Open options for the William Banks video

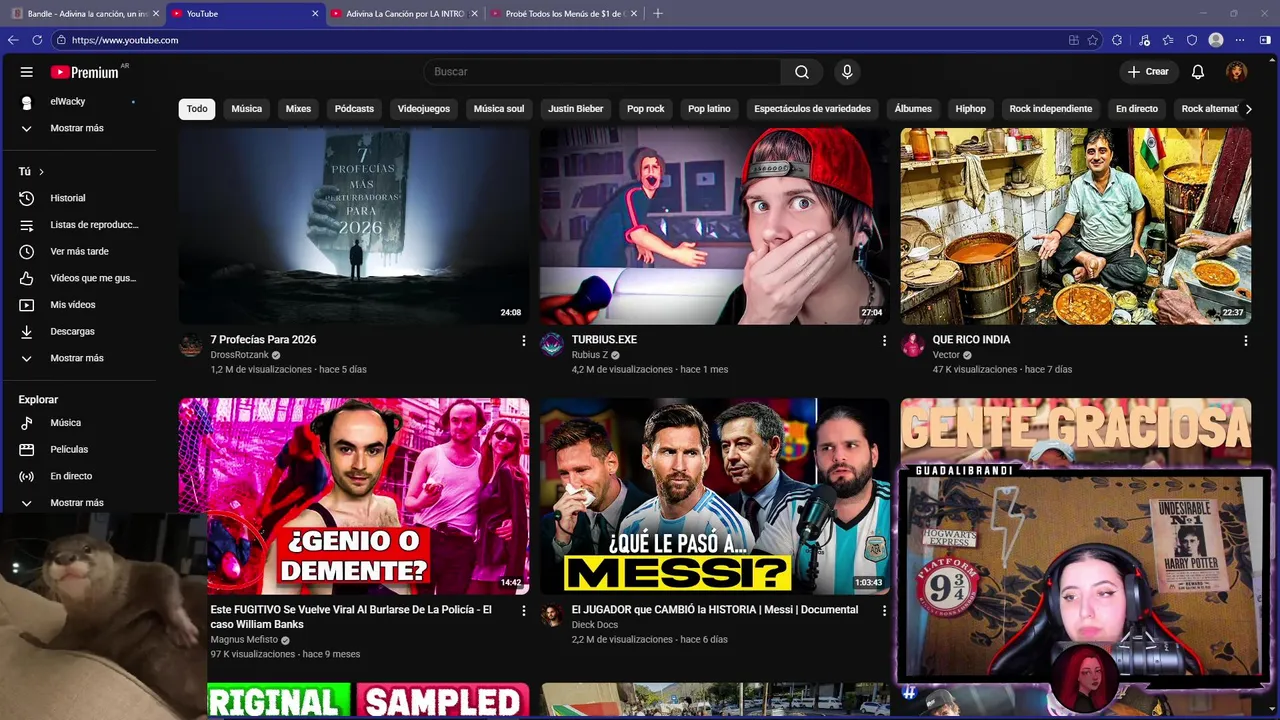click(x=523, y=610)
